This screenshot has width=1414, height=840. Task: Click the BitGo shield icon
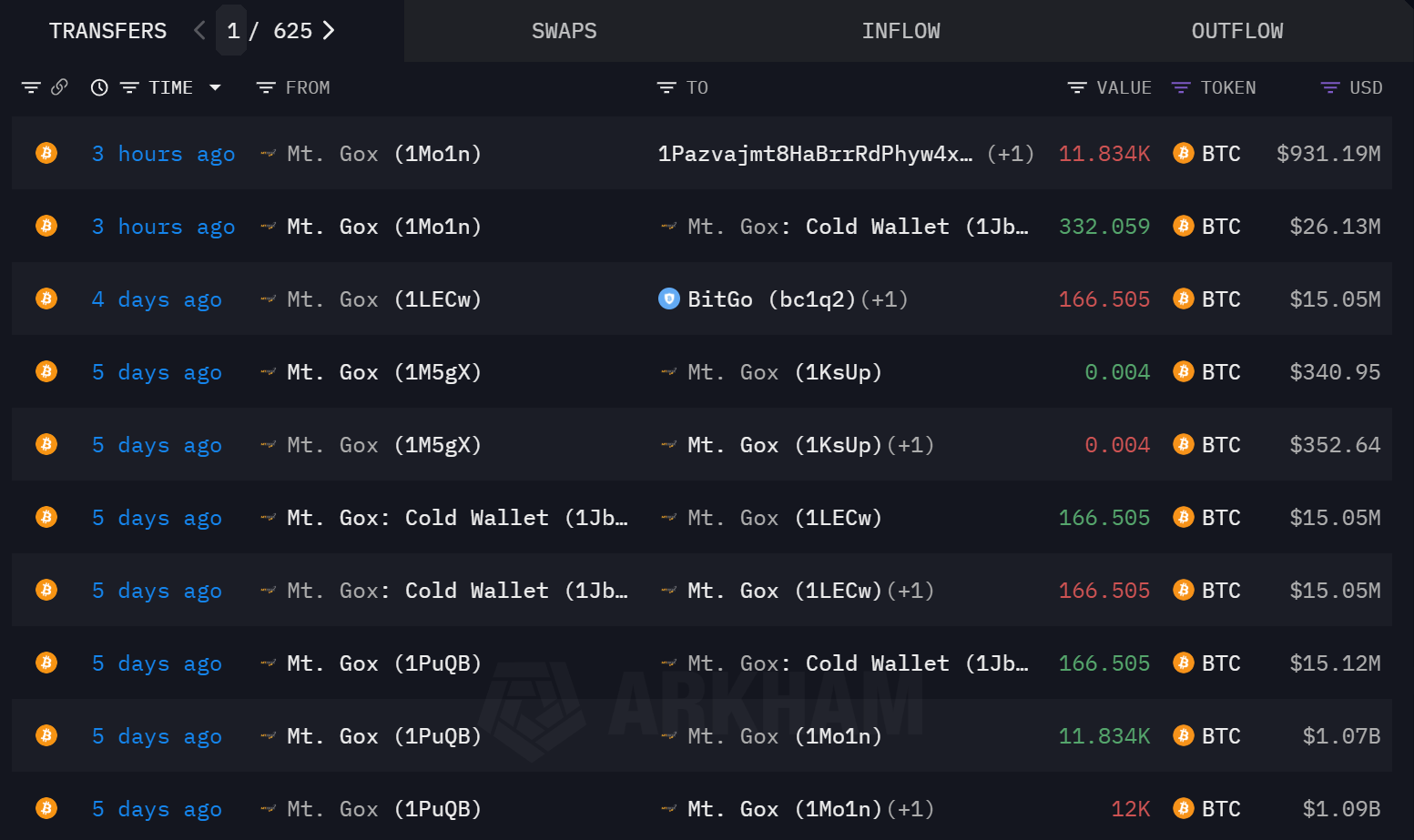pos(669,299)
